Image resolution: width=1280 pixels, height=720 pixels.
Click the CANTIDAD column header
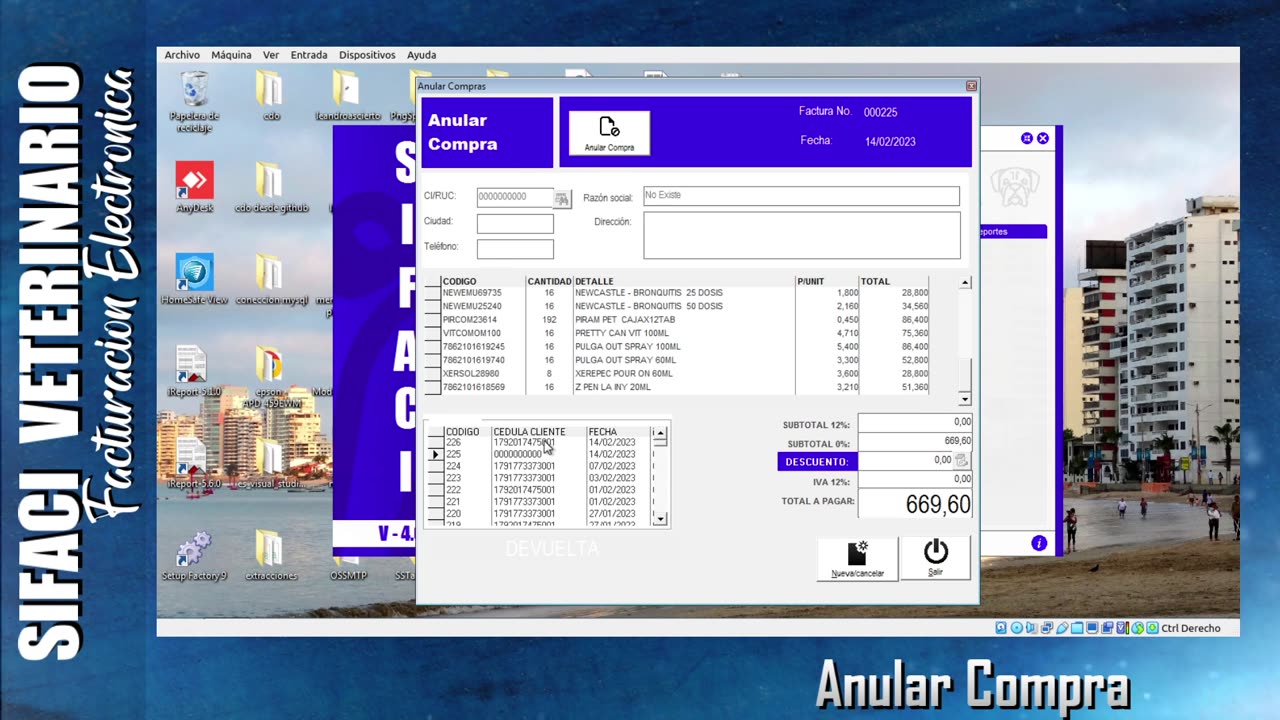pos(549,281)
